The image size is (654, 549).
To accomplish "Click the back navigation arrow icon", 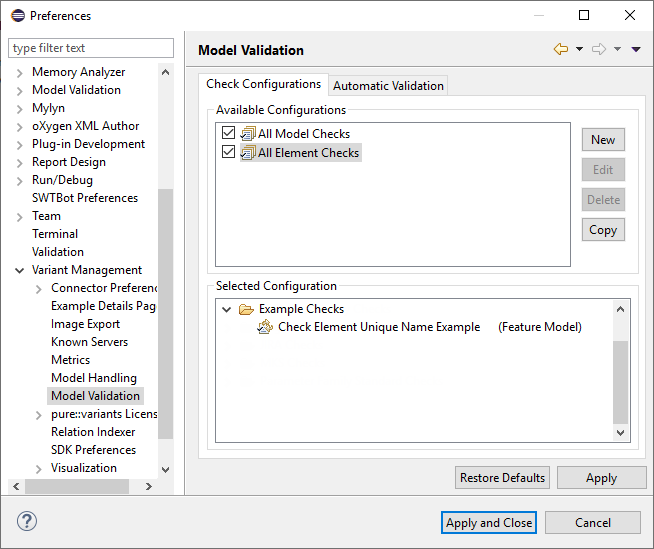I will click(561, 50).
